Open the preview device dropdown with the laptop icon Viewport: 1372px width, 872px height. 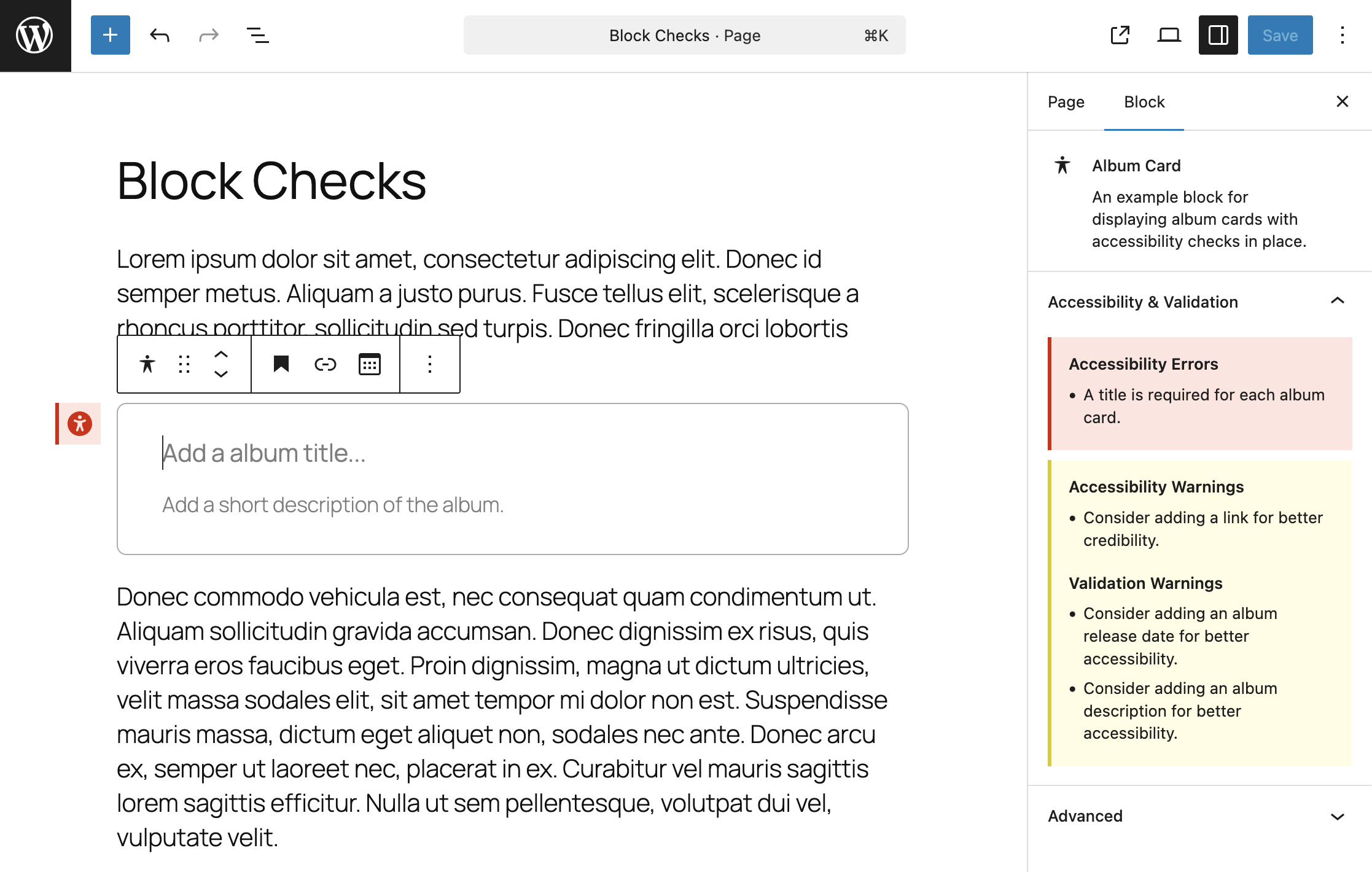pyautogui.click(x=1169, y=35)
